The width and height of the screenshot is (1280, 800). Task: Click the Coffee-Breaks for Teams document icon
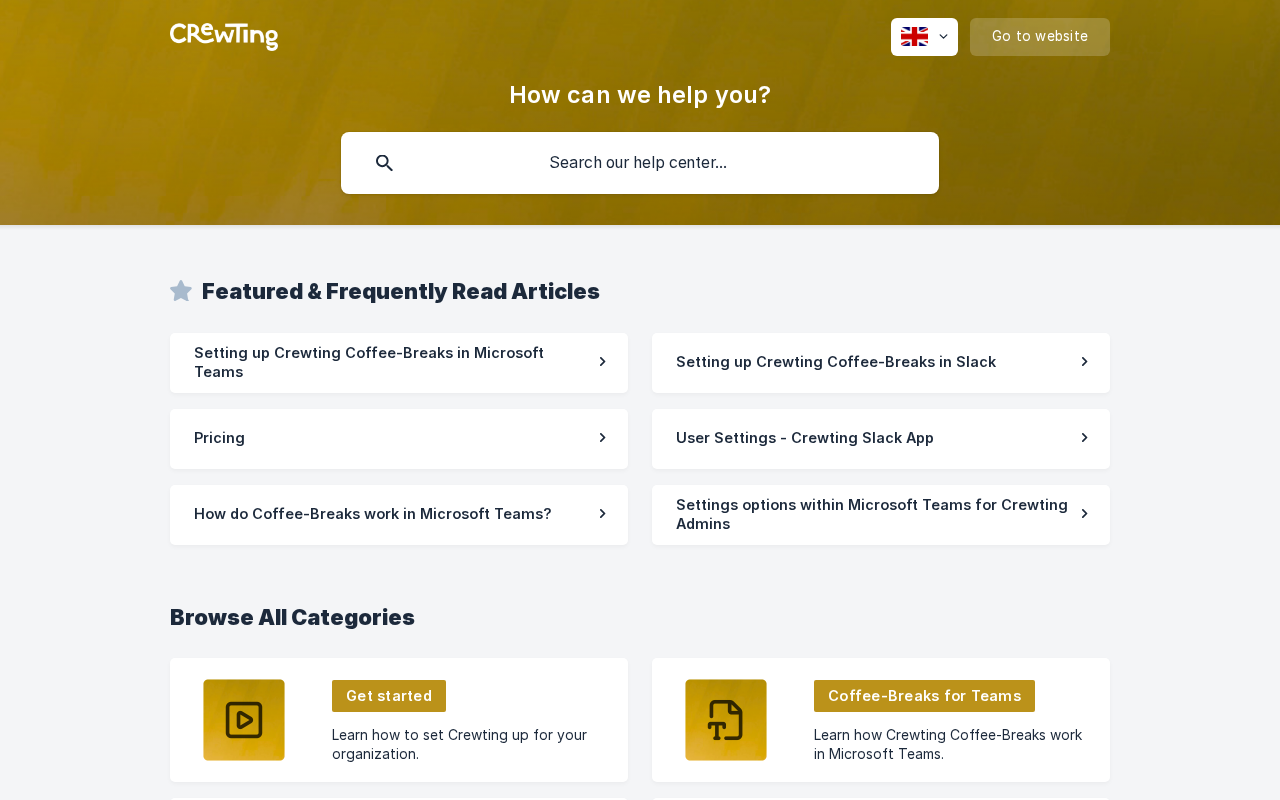coord(726,720)
